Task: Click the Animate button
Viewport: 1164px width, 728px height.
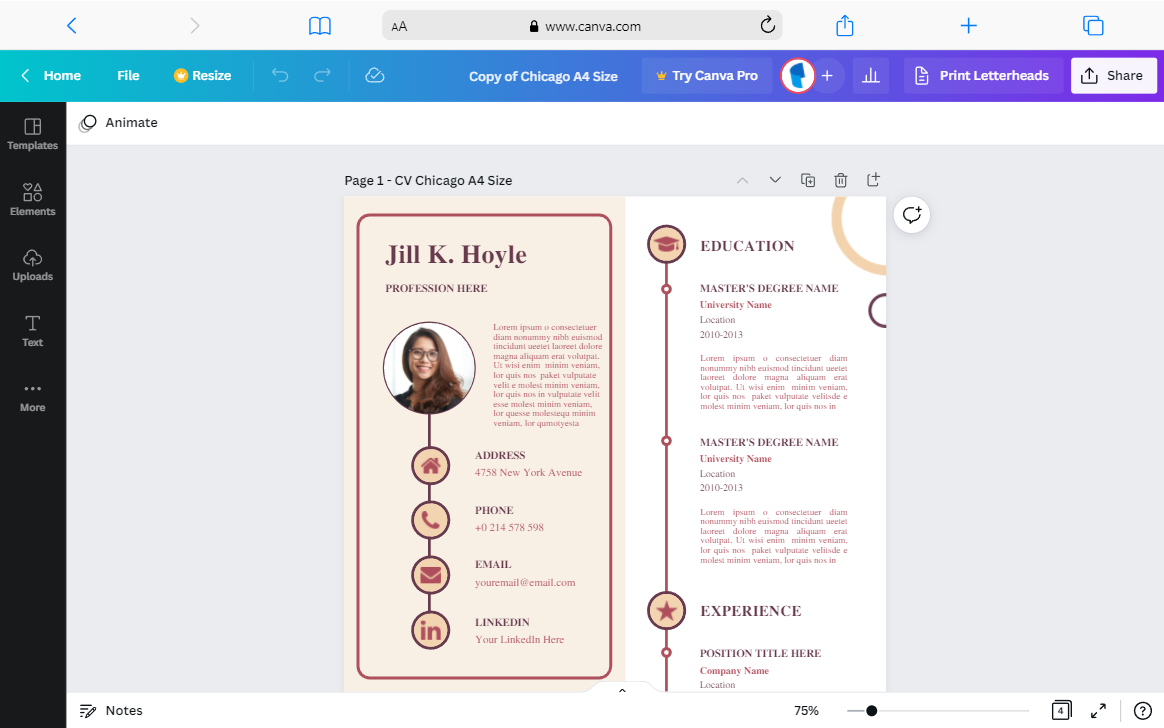Action: coord(119,122)
